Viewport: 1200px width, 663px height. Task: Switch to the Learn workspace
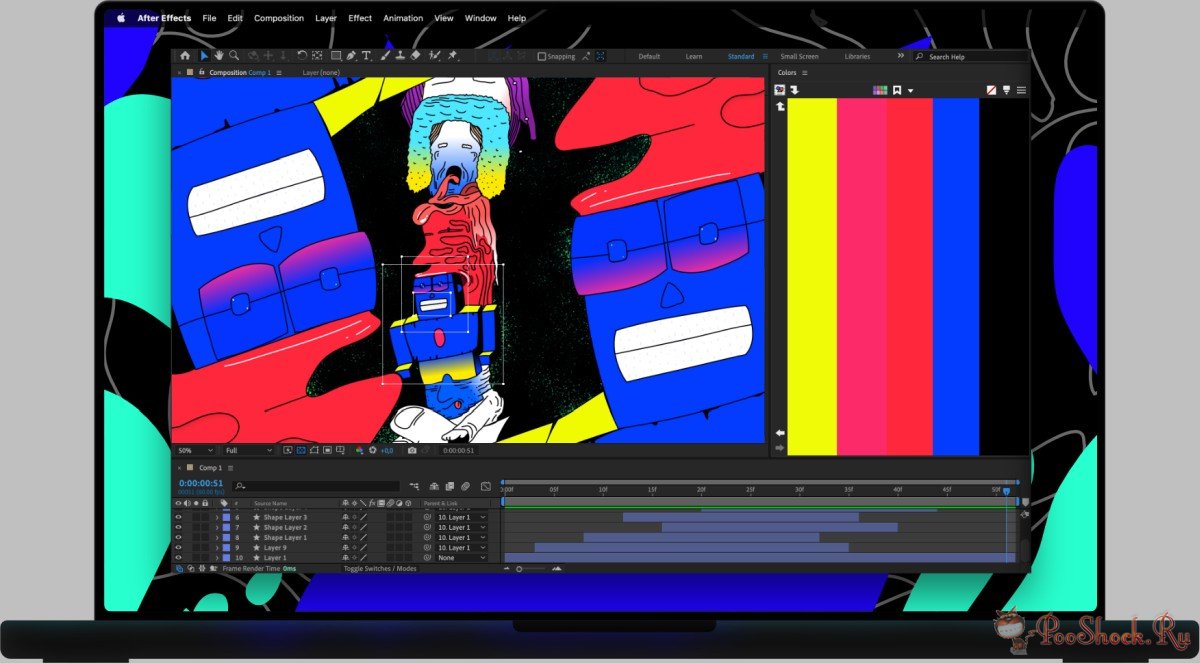[x=694, y=57]
